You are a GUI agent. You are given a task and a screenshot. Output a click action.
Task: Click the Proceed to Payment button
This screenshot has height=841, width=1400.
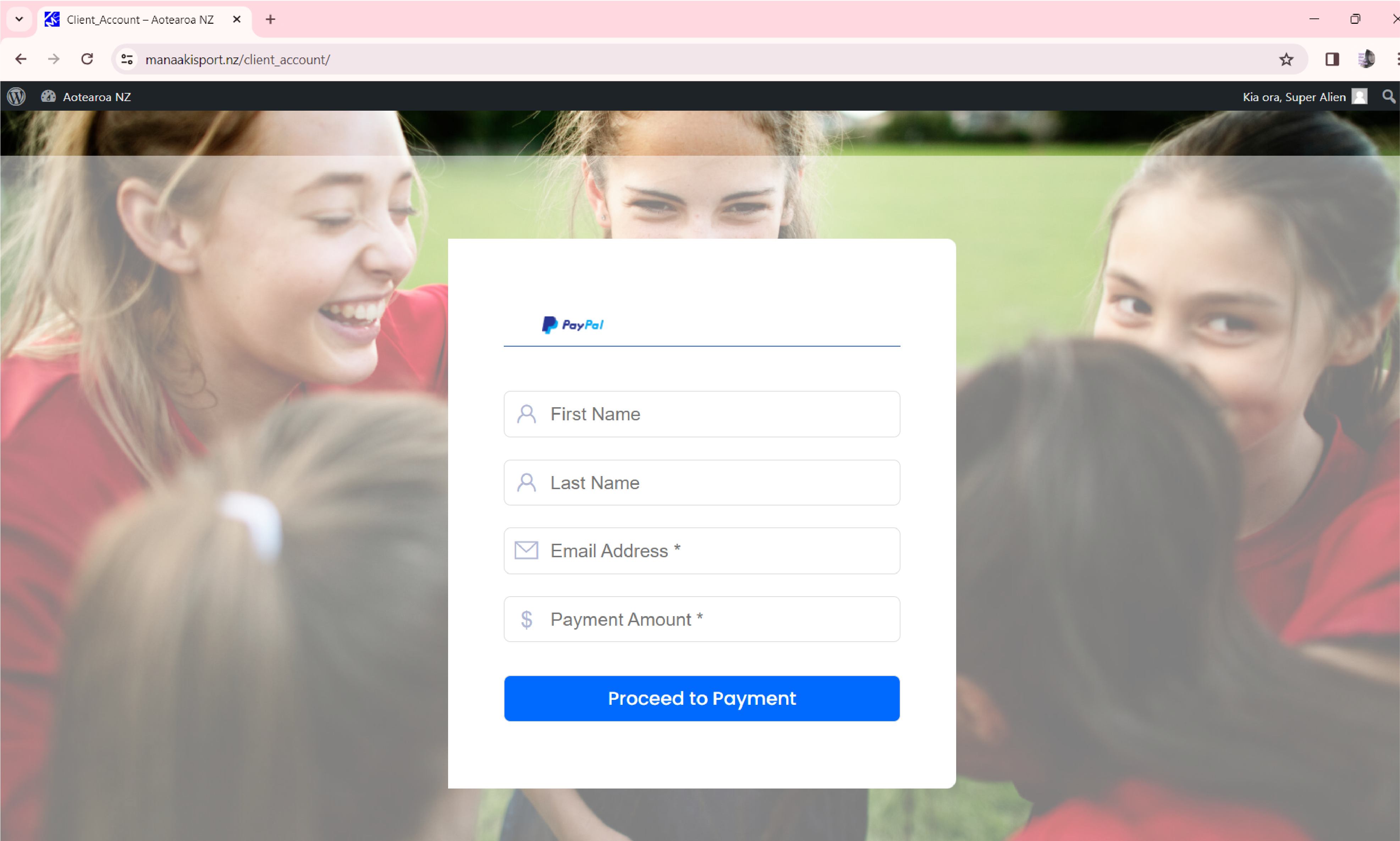coord(702,698)
